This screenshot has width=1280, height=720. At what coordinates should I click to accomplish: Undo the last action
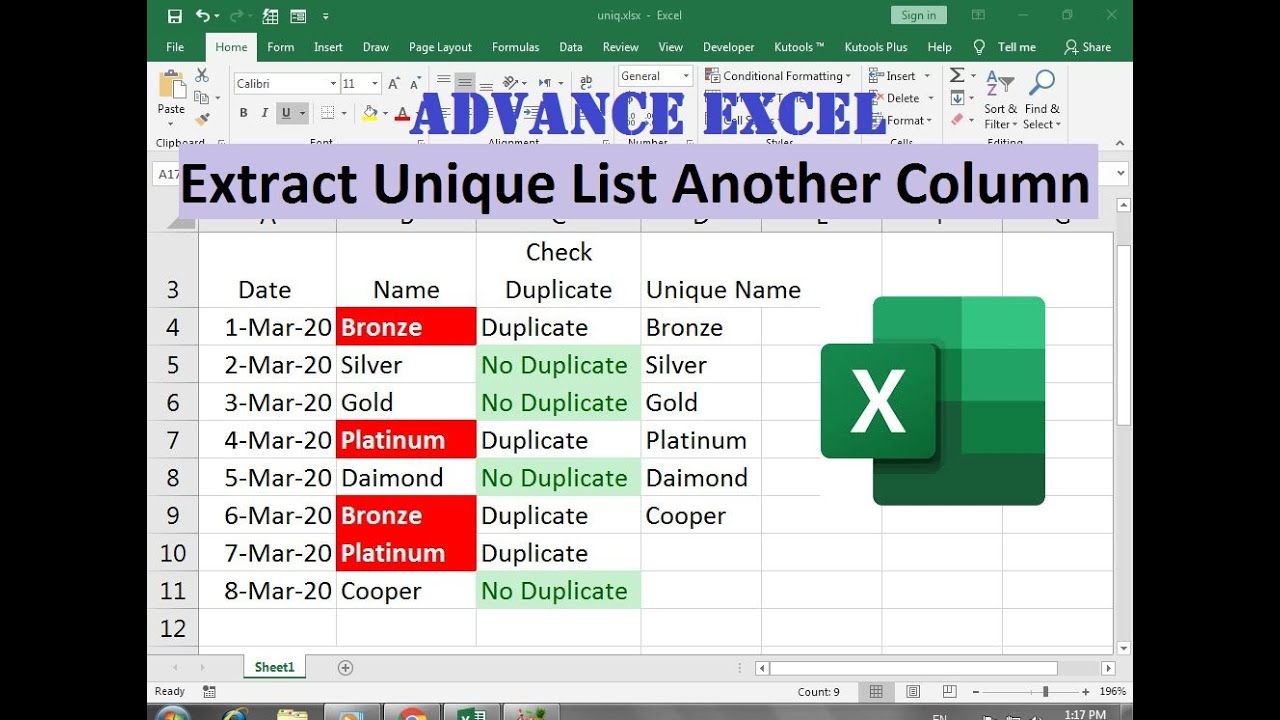click(x=203, y=16)
